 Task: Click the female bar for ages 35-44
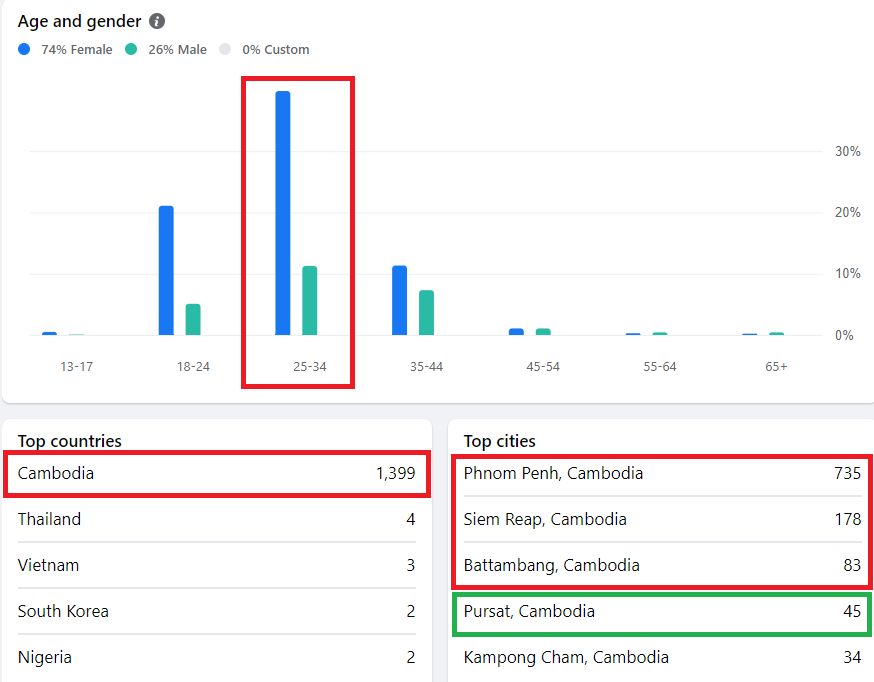pos(400,300)
